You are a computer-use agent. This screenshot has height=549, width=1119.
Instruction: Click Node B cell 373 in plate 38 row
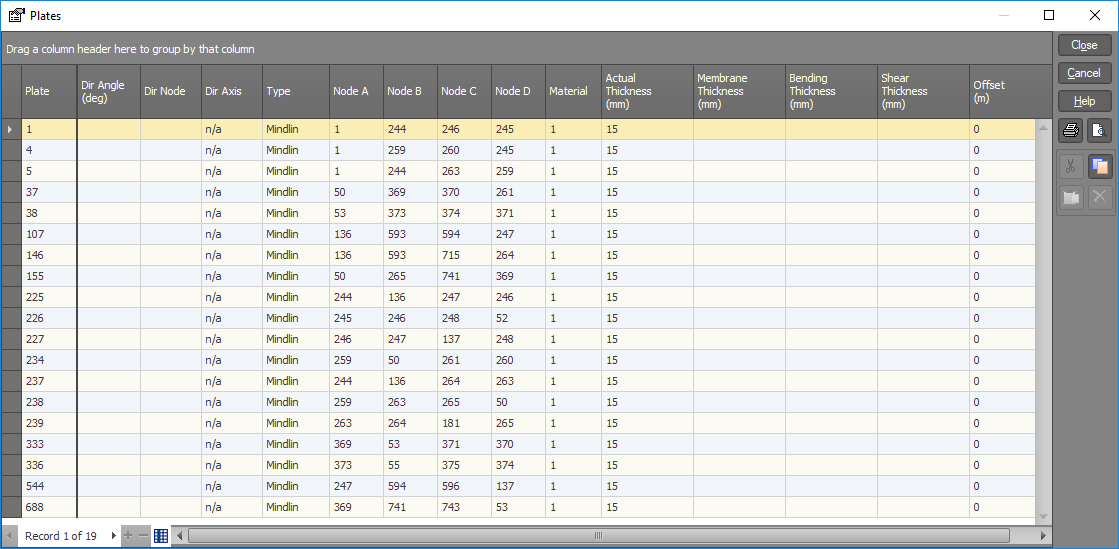pos(410,213)
